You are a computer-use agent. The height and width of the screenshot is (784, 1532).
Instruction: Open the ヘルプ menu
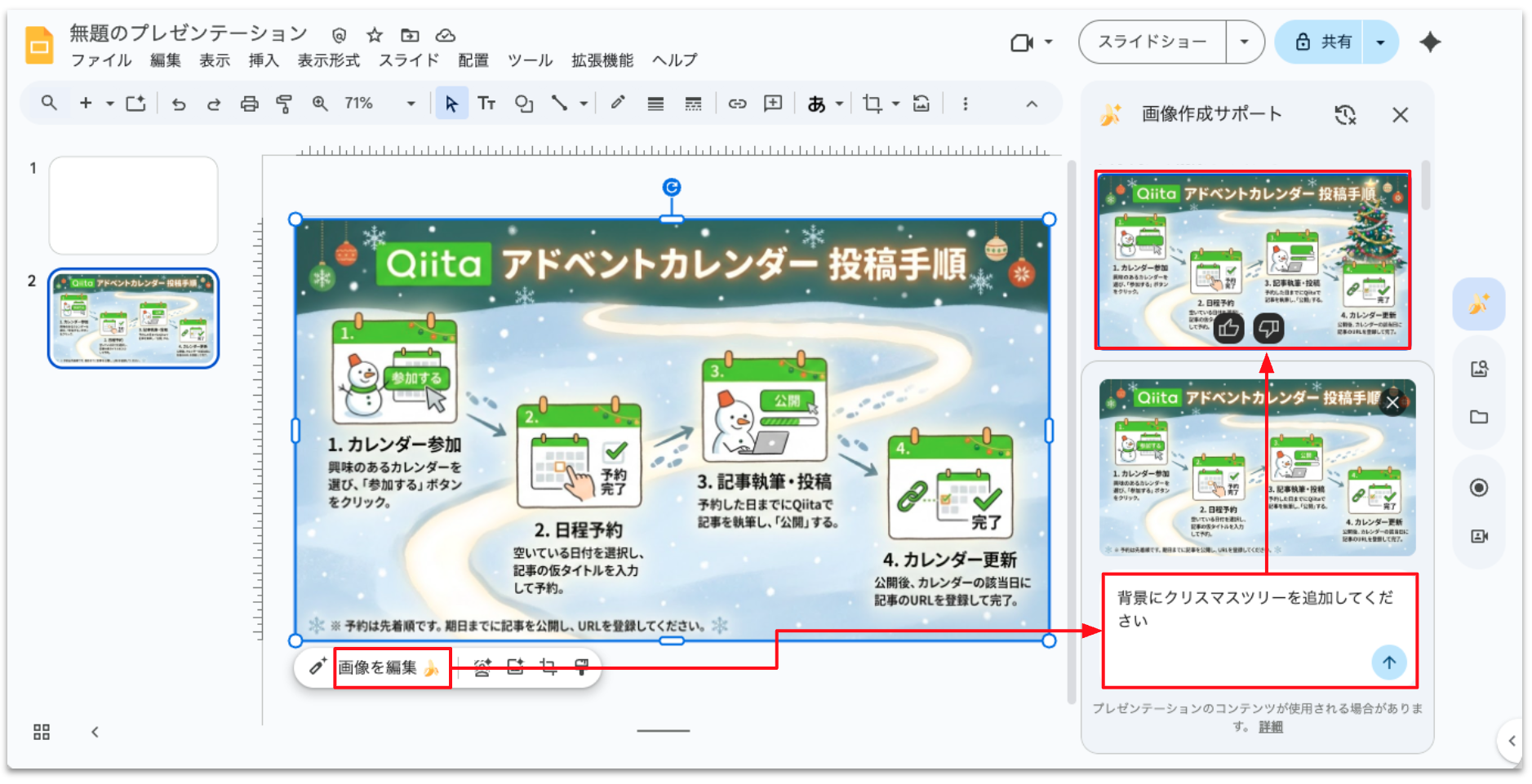675,60
